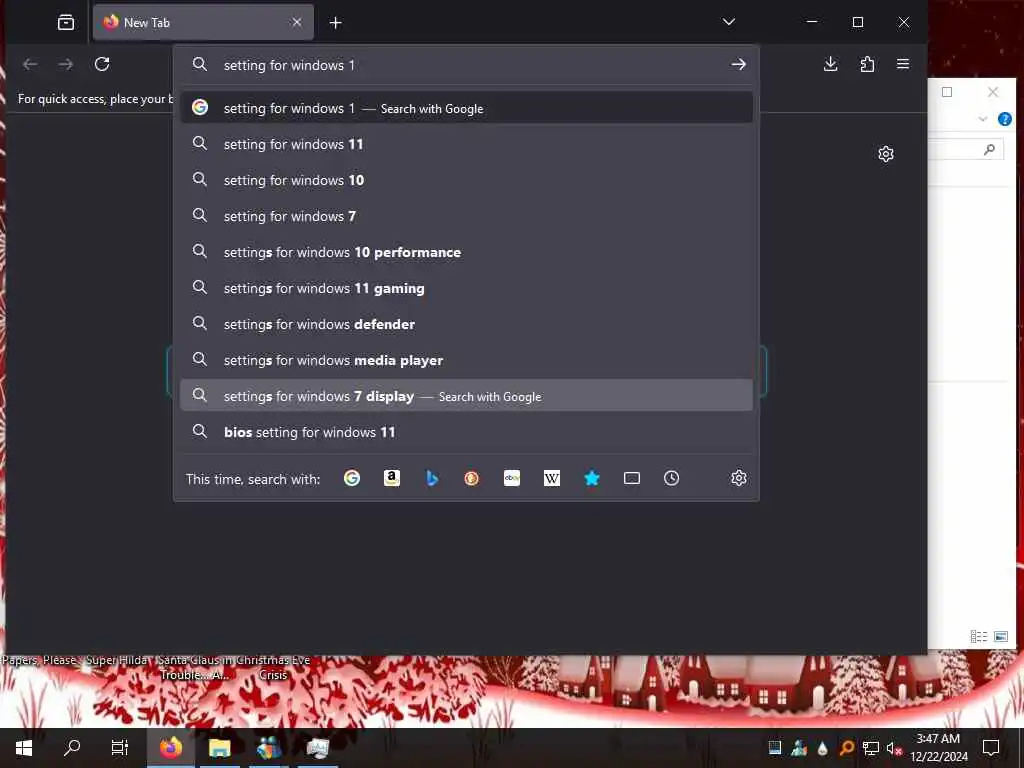Go back one page in Firefox

[30, 64]
